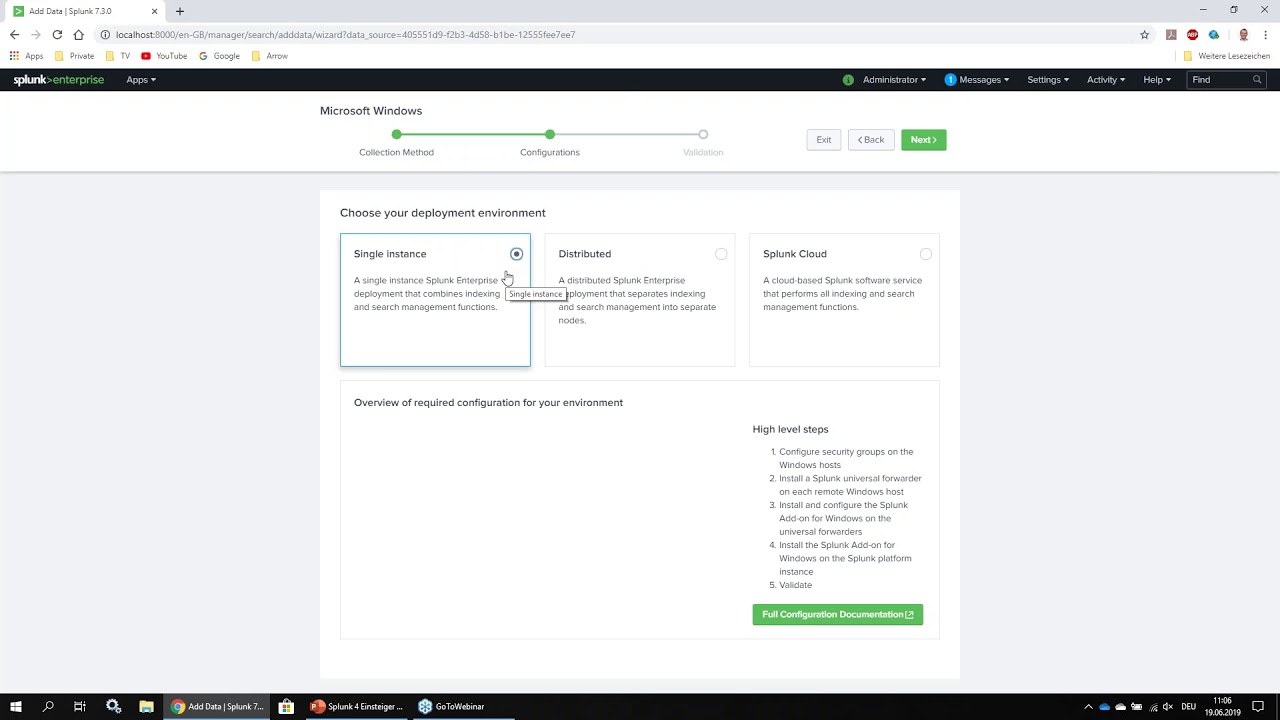The image size is (1280, 720).
Task: Open the Messages dropdown
Action: pyautogui.click(x=977, y=80)
